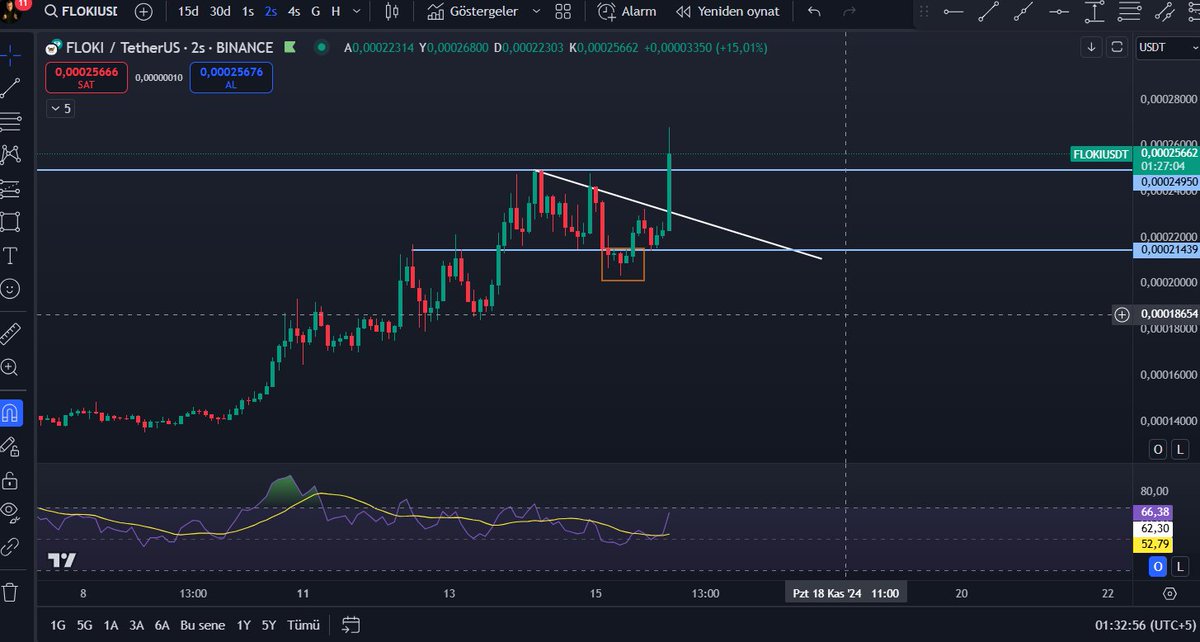Viewport: 1200px width, 642px height.
Task: Open the Gann and Fibonacci tools group
Action: 11,121
